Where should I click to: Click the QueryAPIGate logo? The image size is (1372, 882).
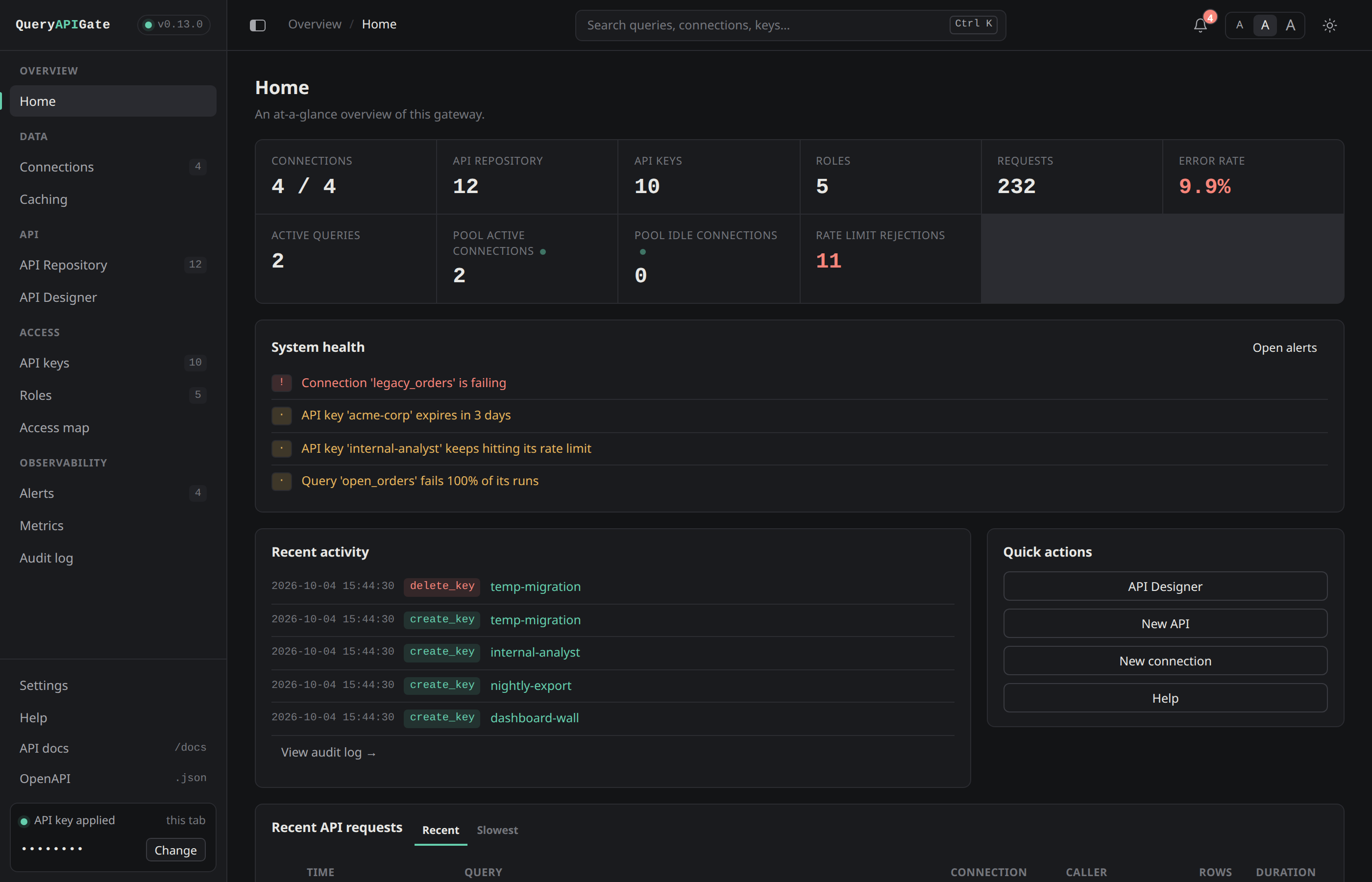[x=62, y=24]
